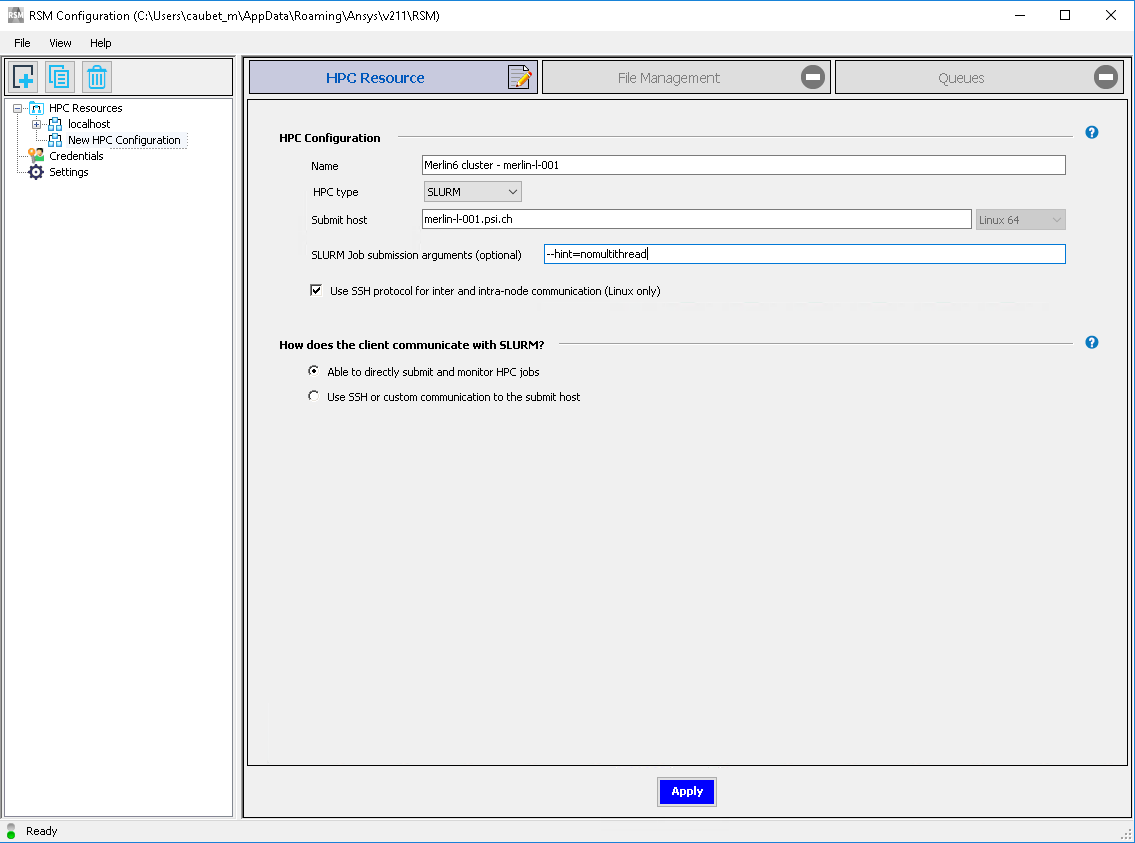
Task: Open the View menu
Action: click(x=60, y=43)
